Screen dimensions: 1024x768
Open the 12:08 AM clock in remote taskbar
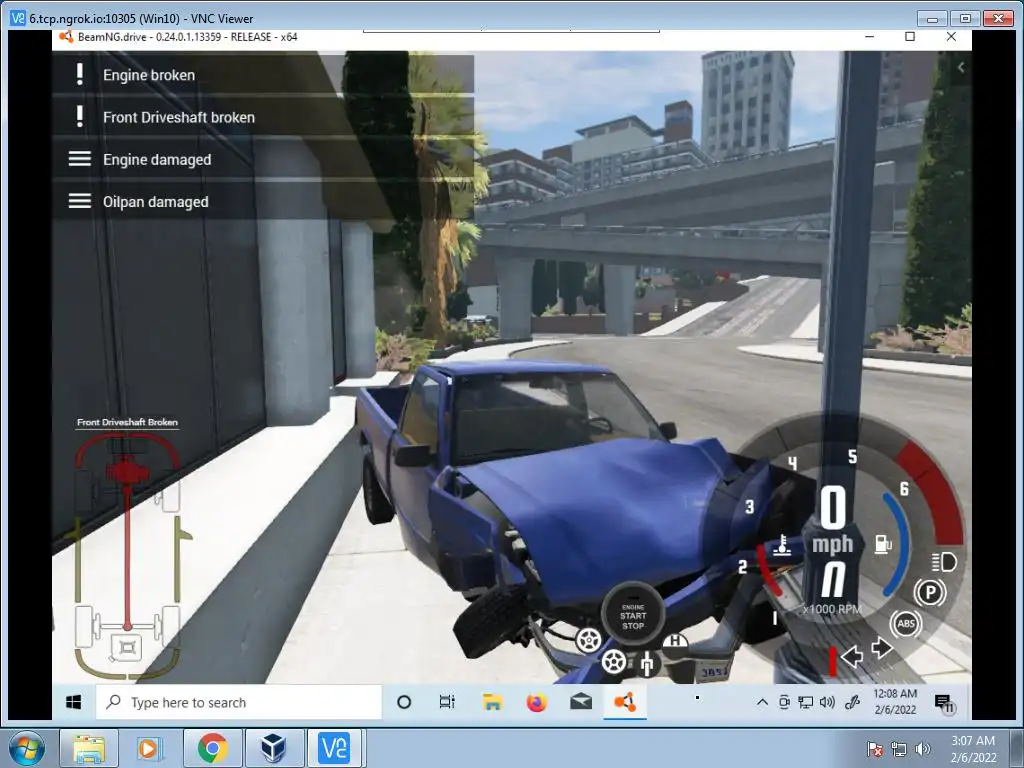[895, 701]
